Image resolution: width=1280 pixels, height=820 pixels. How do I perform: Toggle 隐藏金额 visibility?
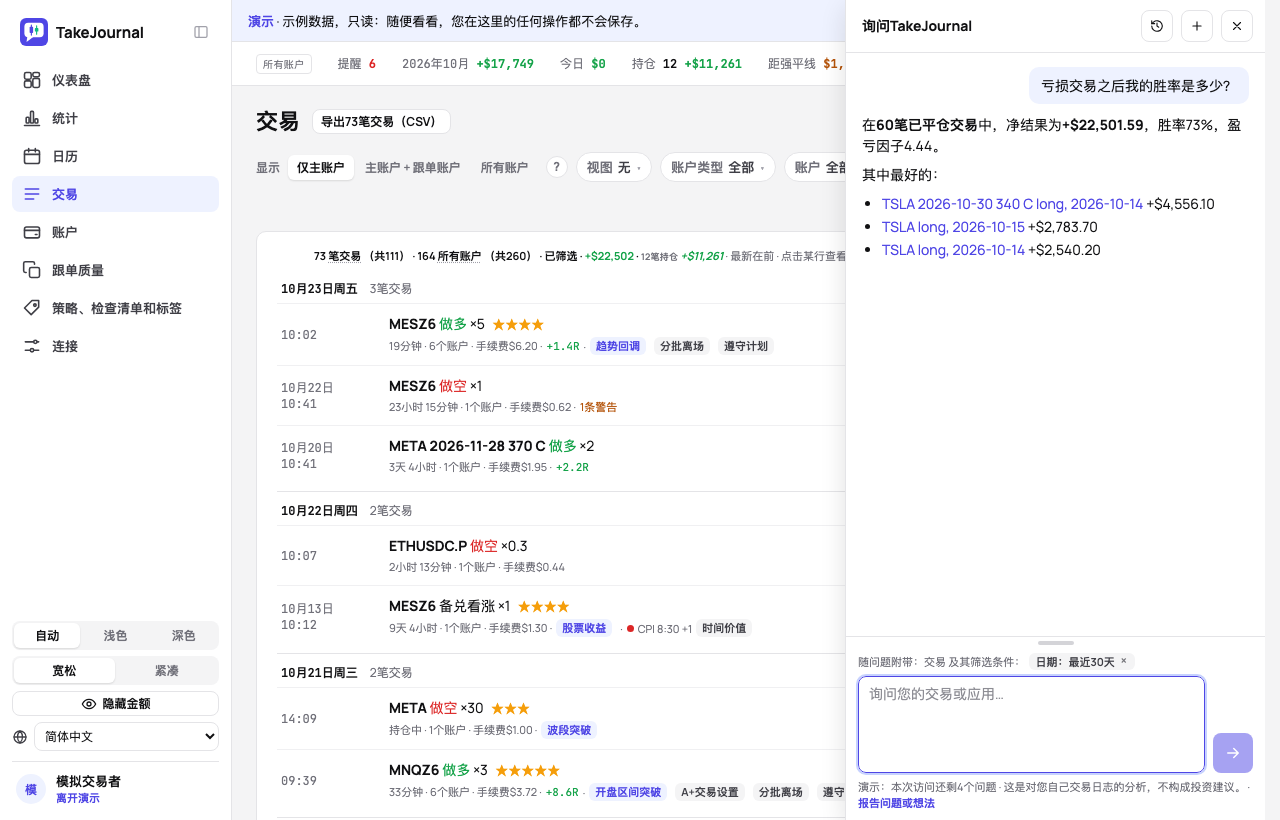coord(116,704)
